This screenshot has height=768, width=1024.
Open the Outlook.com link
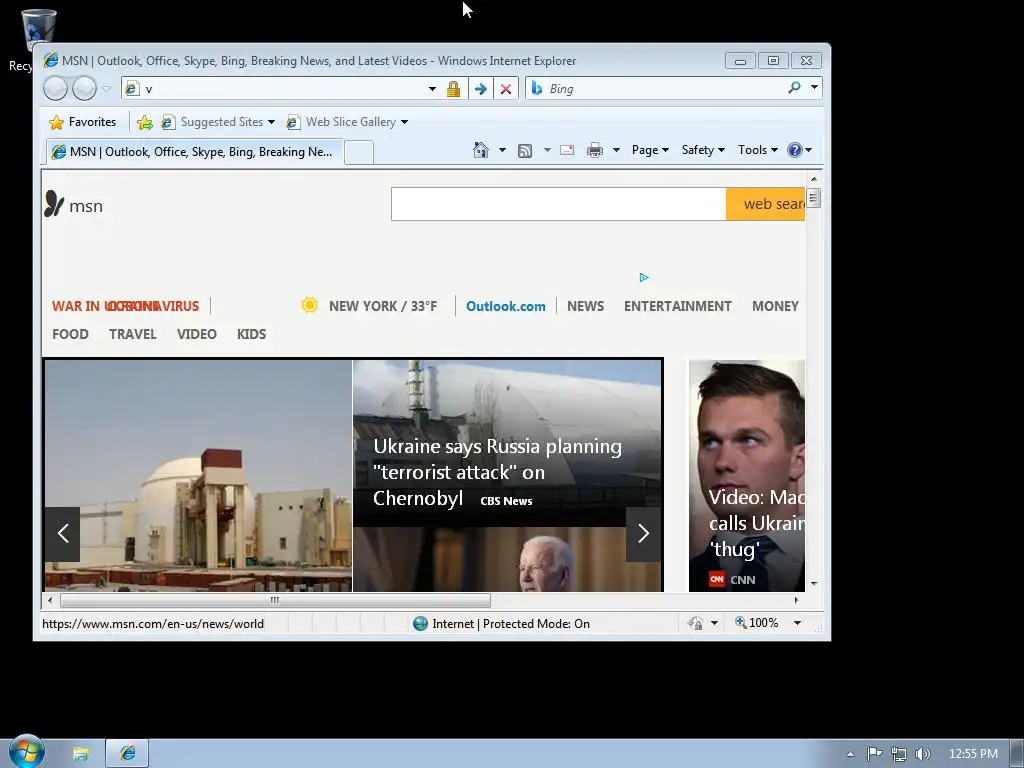coord(505,306)
